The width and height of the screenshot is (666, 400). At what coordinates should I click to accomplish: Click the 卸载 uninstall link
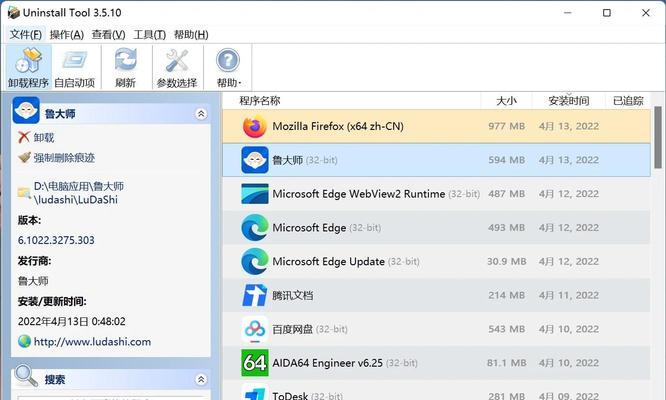pyautogui.click(x=44, y=138)
